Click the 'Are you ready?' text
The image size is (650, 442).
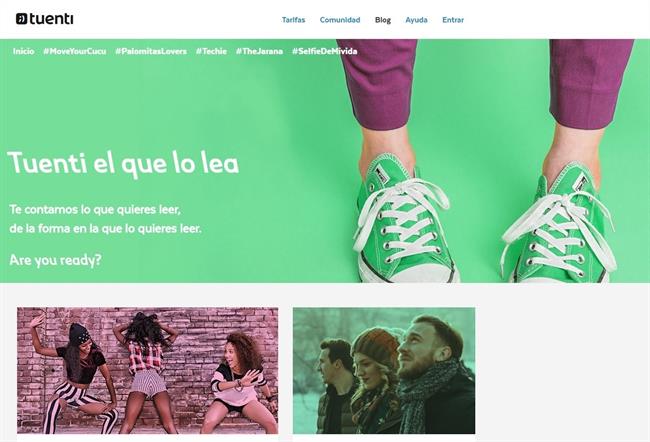click(x=55, y=260)
